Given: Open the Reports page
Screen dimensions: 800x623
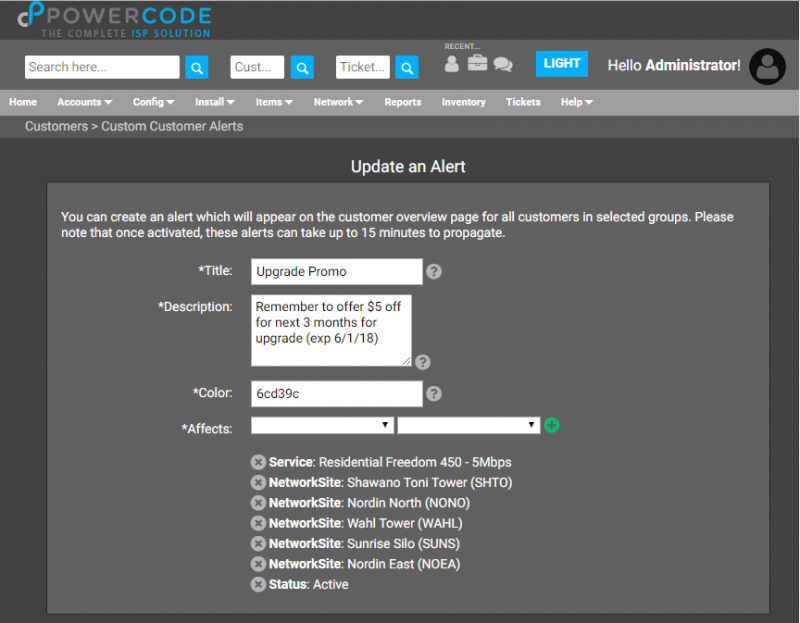Looking at the screenshot, I should (403, 101).
